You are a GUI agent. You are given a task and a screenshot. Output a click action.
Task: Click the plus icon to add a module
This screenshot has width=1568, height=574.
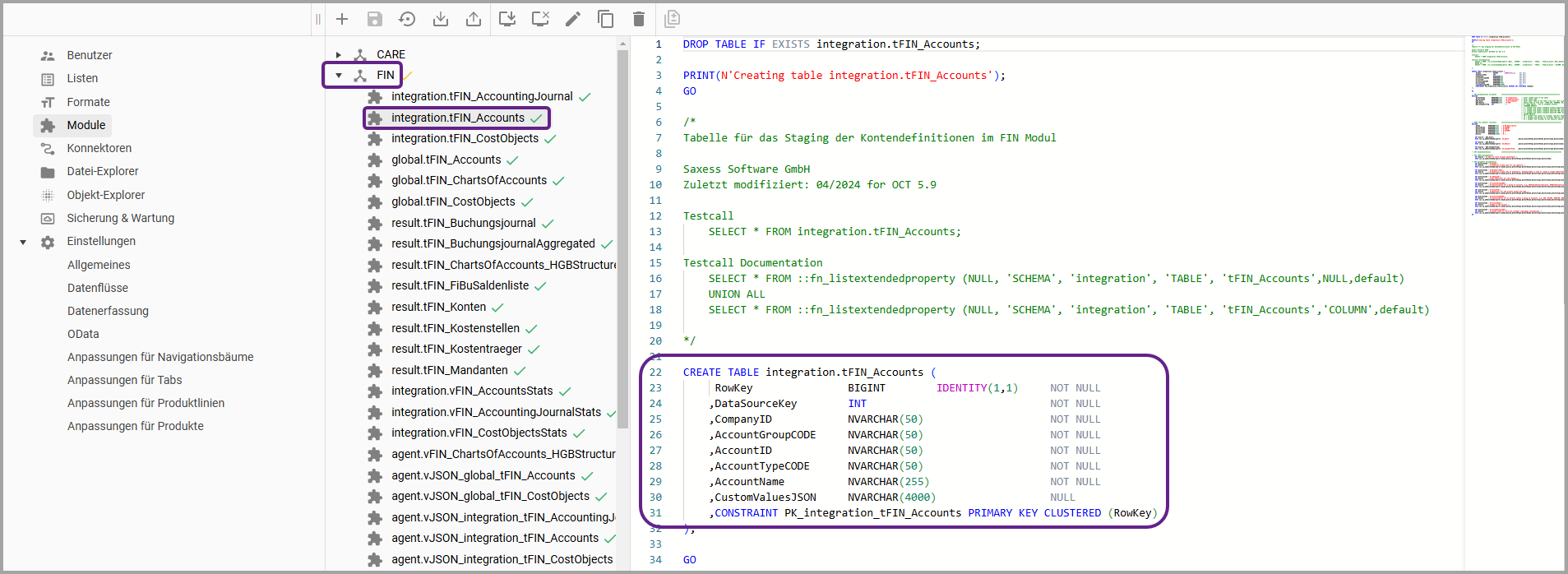[342, 19]
